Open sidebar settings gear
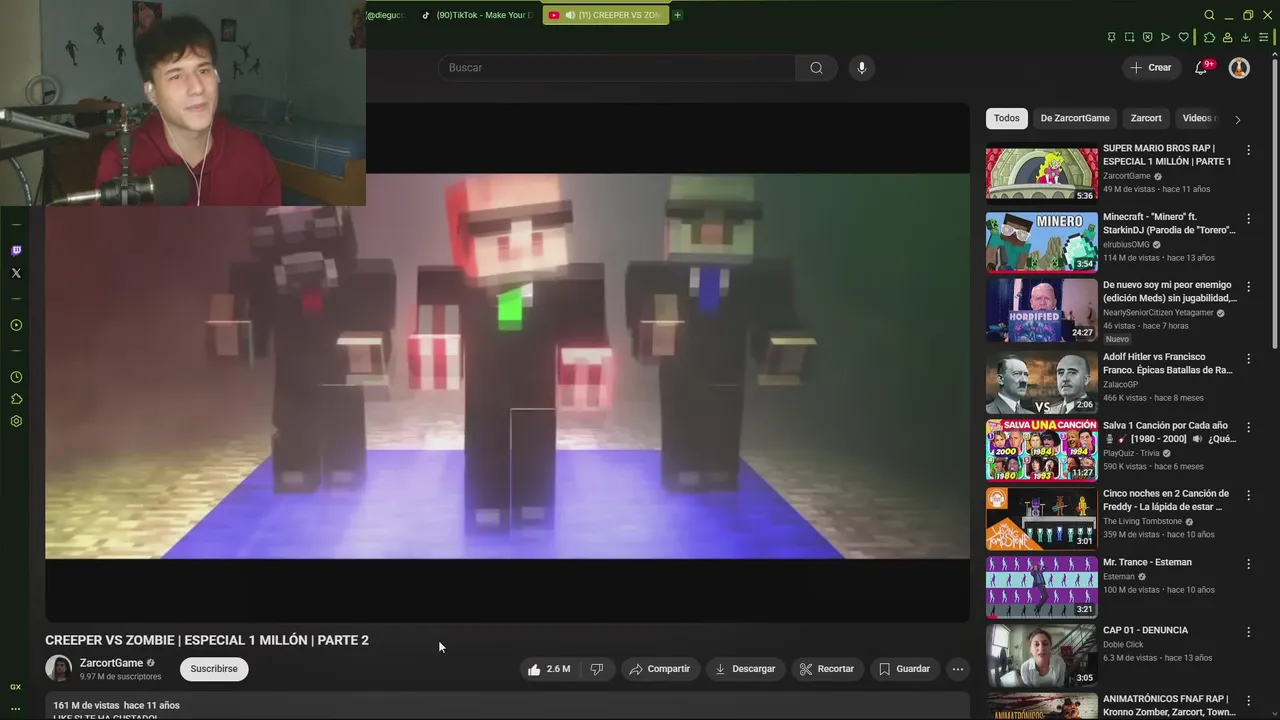The height and width of the screenshot is (720, 1280). point(16,421)
